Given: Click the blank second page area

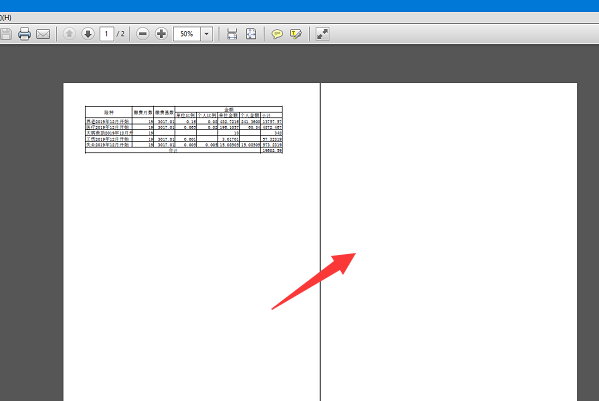Looking at the screenshot, I should pos(449,241).
